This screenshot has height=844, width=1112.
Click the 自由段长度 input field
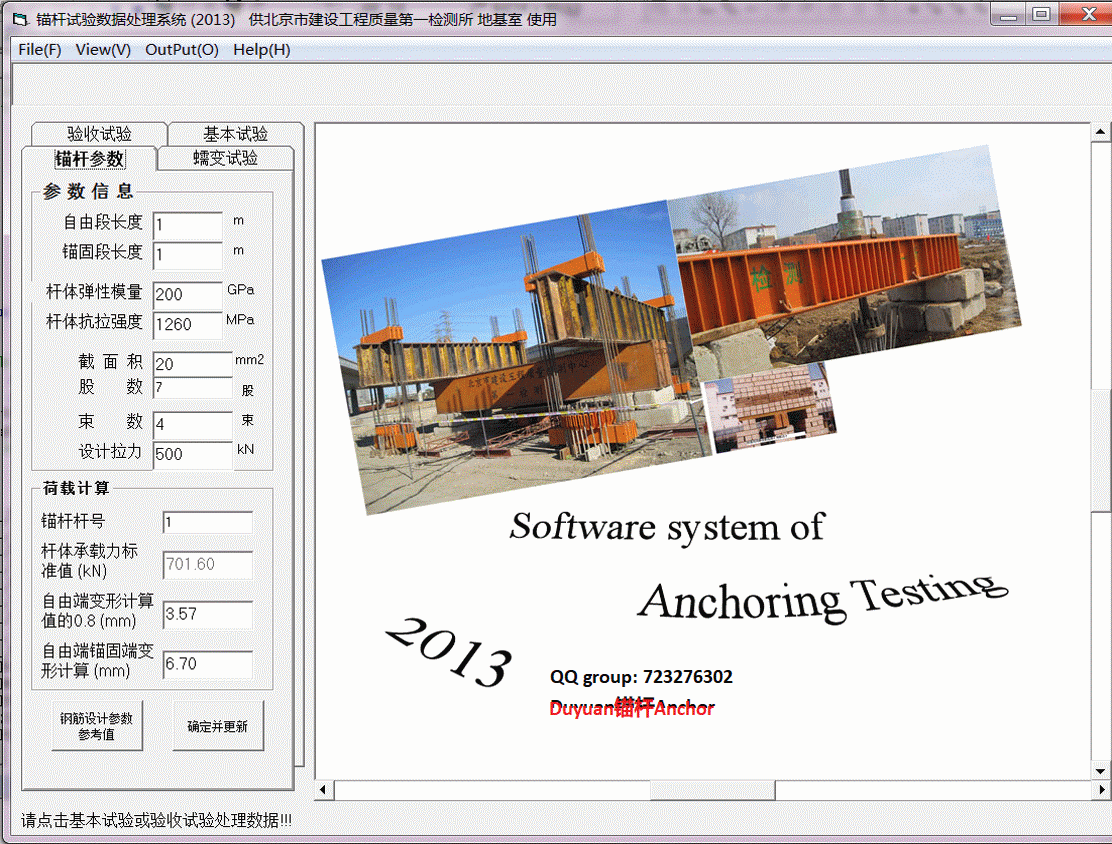pos(188,225)
